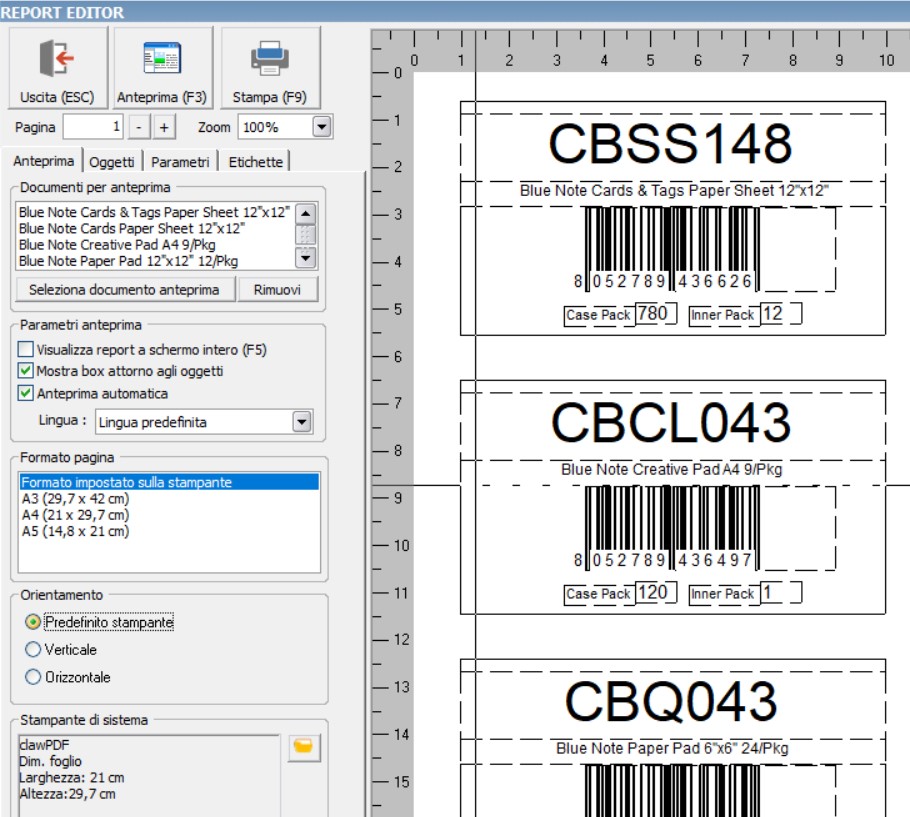The width and height of the screenshot is (910, 817).
Task: Click the Rimuovi button
Action: pyautogui.click(x=277, y=290)
